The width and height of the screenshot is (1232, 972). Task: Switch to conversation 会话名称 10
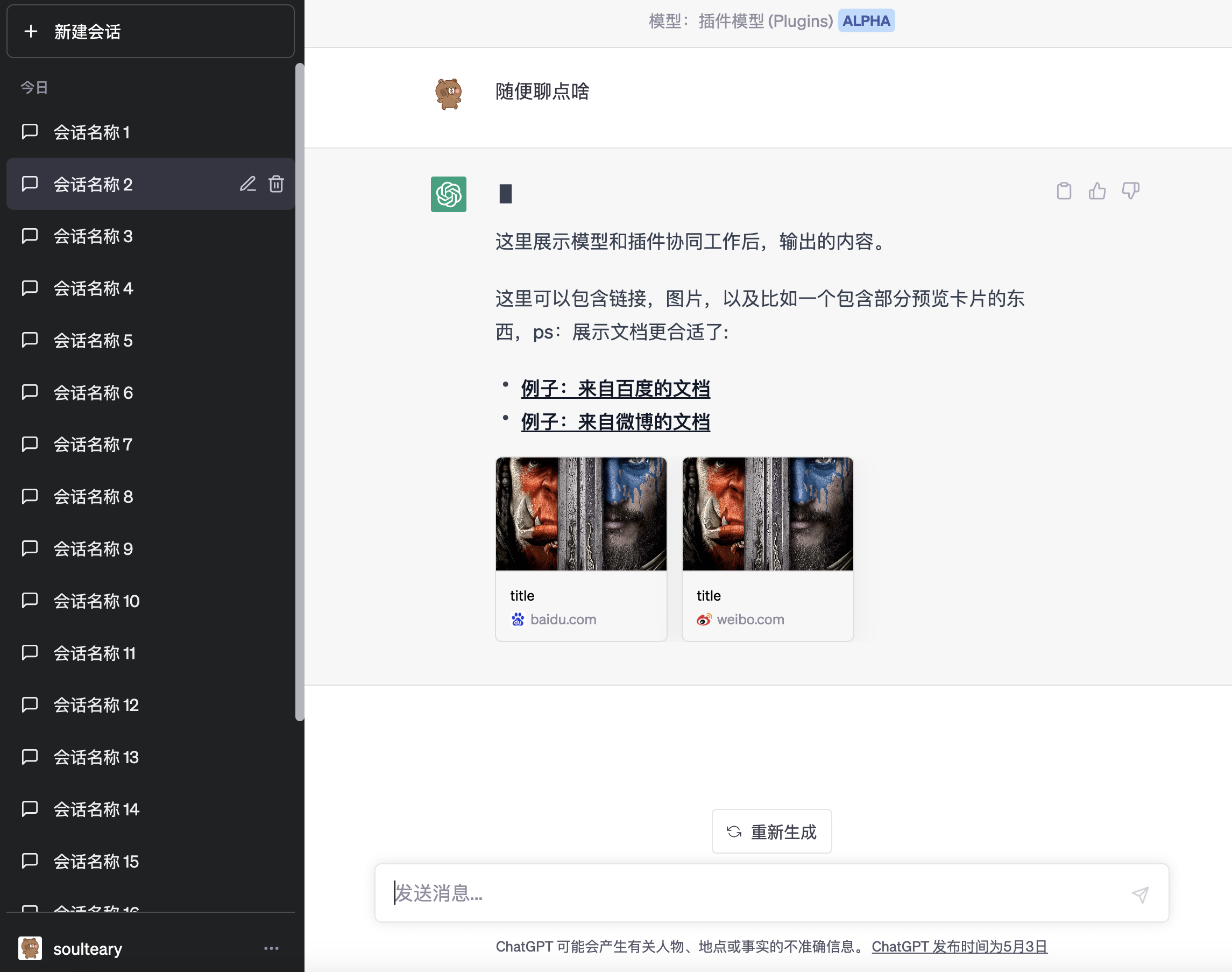pos(96,601)
